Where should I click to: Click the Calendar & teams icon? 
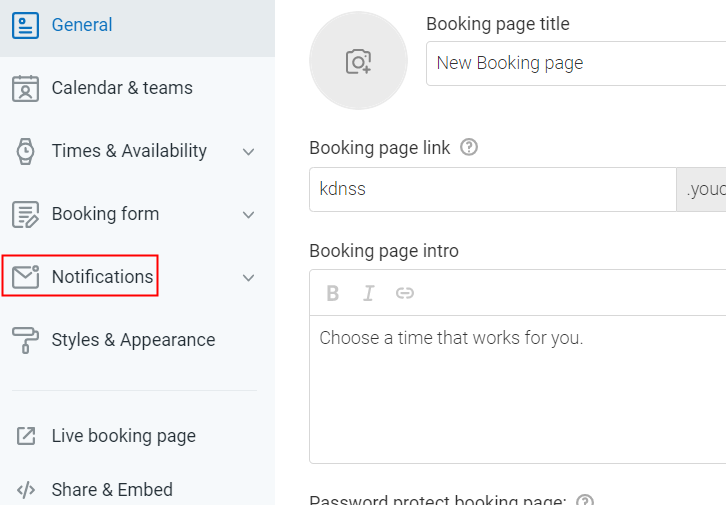tap(25, 88)
